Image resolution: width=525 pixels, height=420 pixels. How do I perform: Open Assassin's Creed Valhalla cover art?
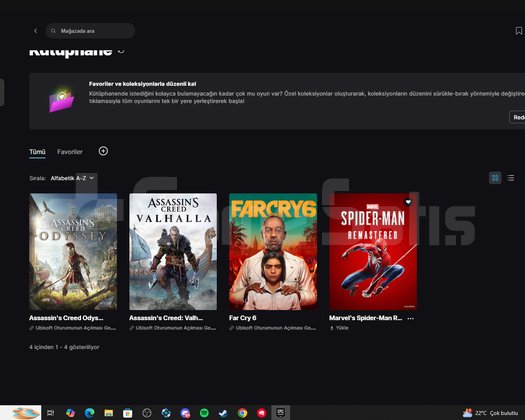point(173,252)
